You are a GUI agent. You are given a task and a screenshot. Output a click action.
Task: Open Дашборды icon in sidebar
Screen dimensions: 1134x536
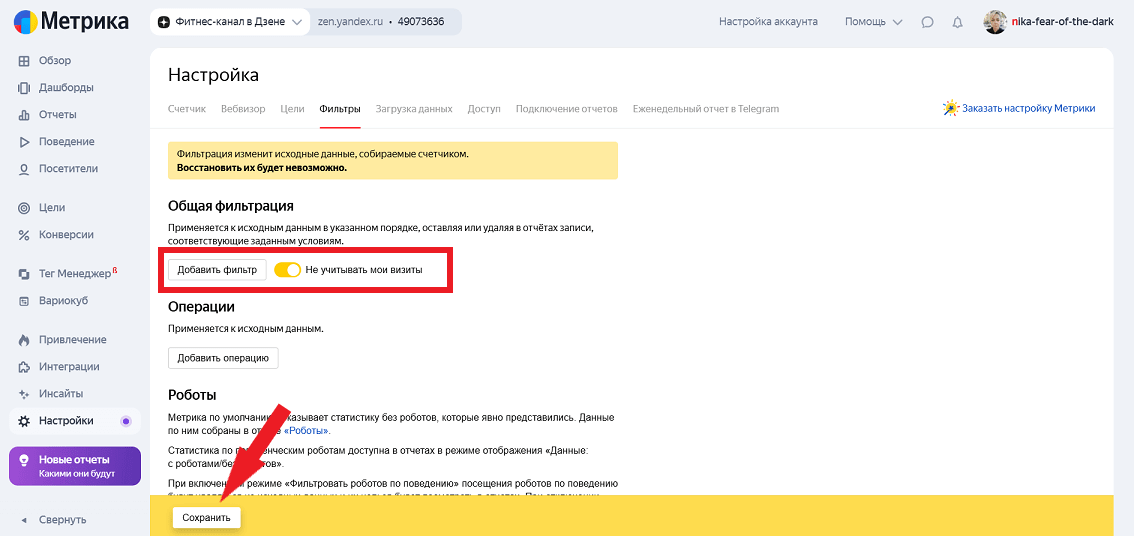point(24,88)
